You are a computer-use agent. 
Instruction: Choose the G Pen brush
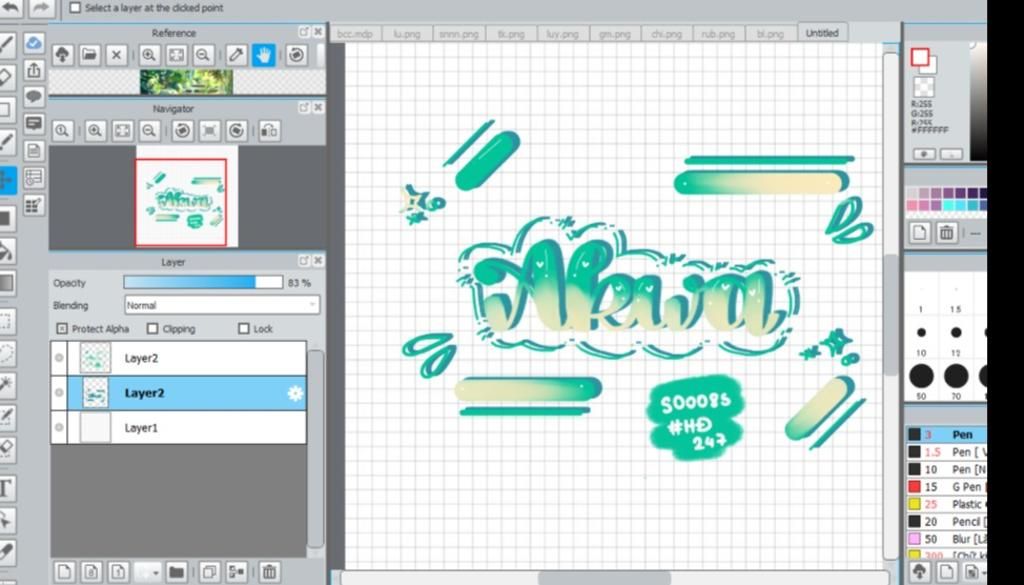947,486
